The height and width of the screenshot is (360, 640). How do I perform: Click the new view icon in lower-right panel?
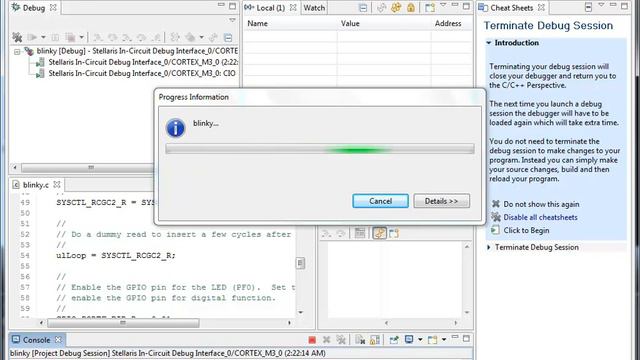(x=394, y=233)
